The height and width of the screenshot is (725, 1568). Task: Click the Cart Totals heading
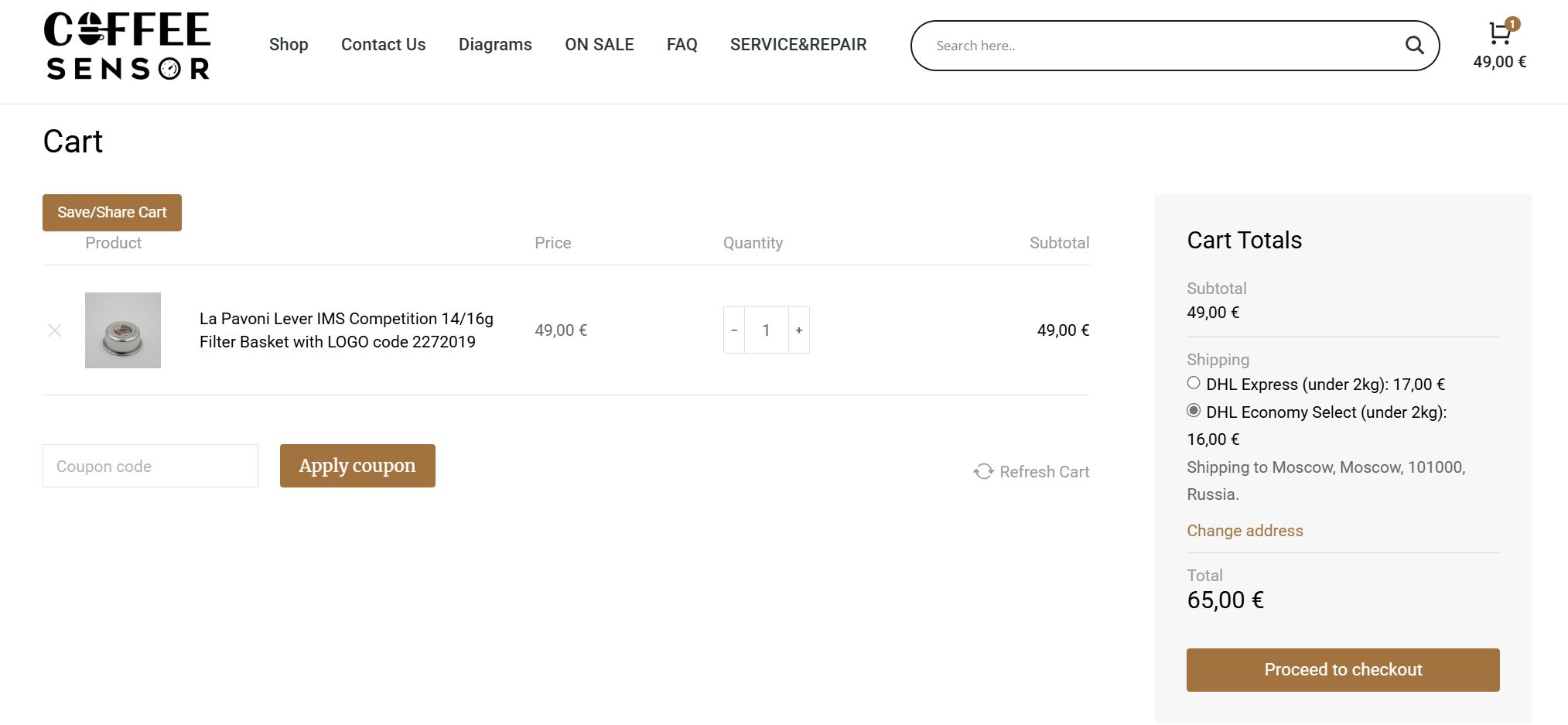[x=1244, y=240]
